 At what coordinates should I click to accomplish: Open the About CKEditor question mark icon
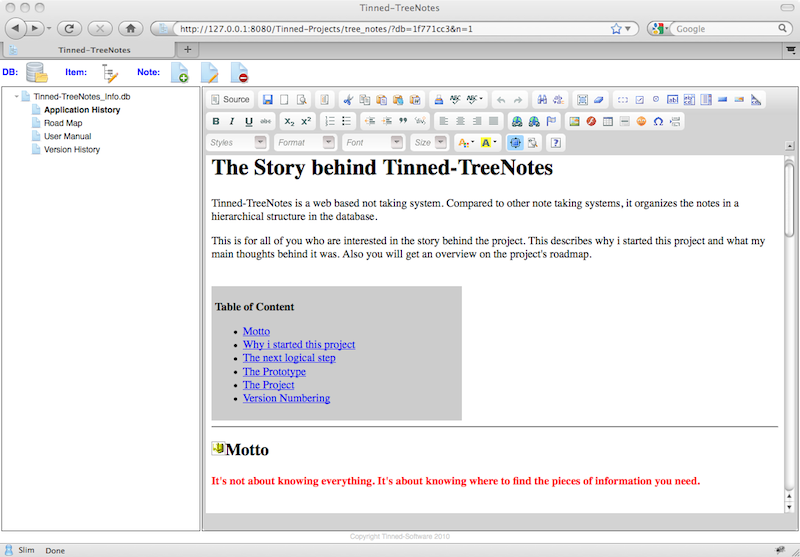coord(556,142)
